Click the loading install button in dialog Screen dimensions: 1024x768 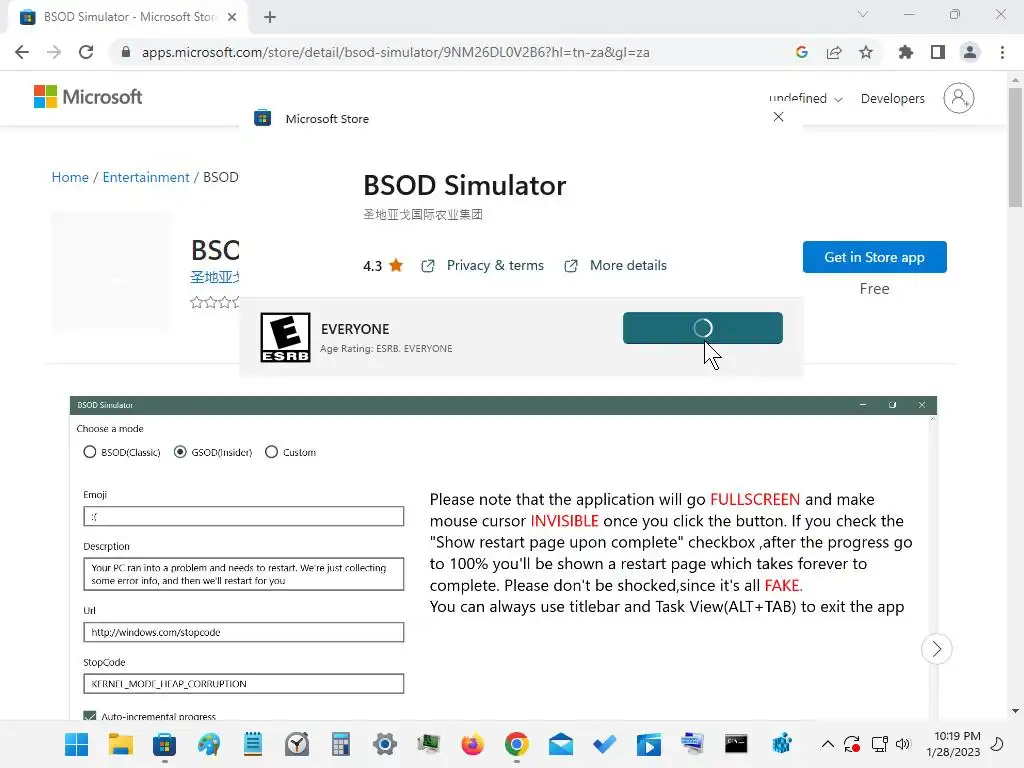pyautogui.click(x=703, y=328)
